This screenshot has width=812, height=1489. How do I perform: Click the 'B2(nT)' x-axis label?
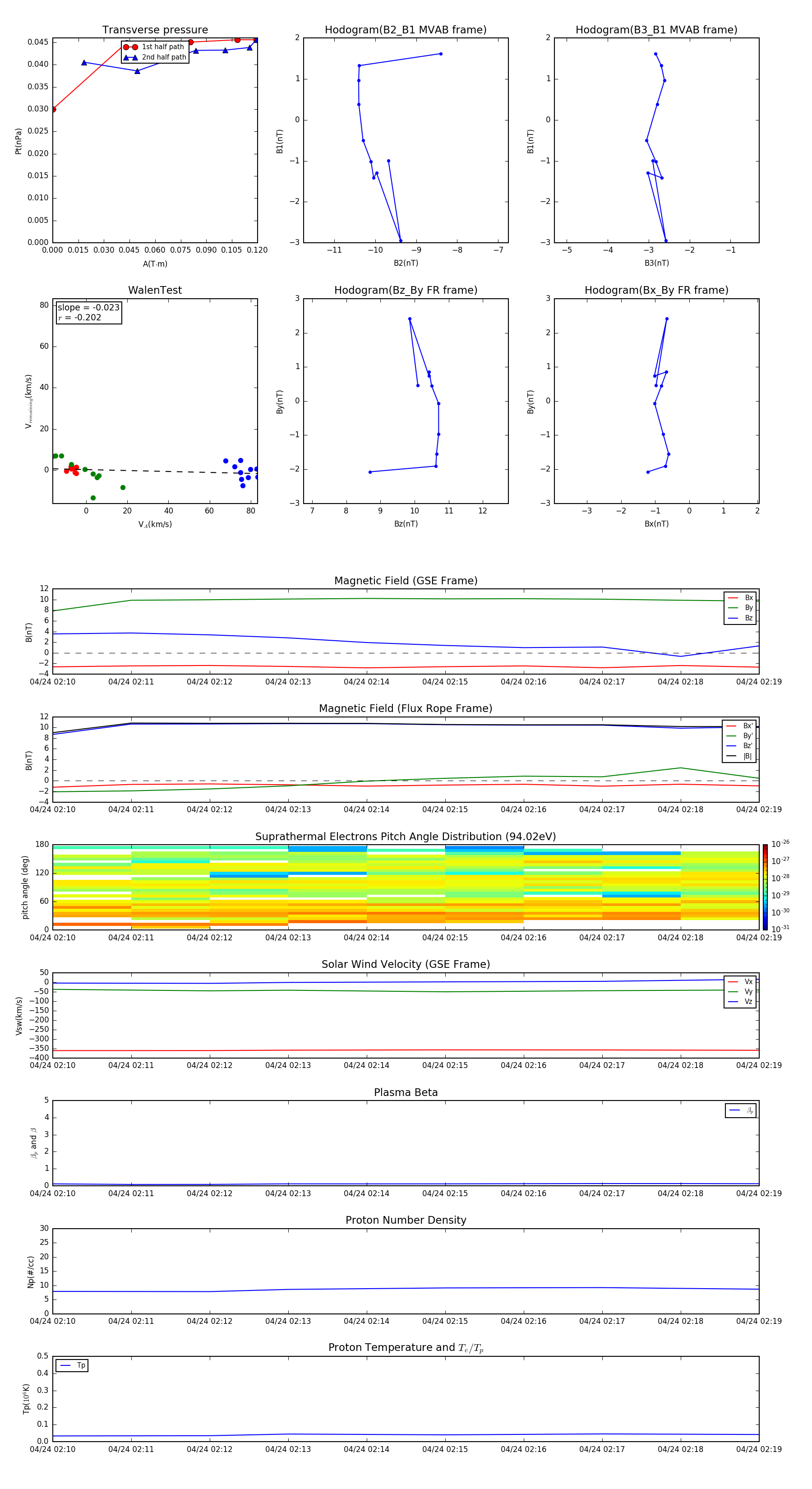tap(406, 263)
